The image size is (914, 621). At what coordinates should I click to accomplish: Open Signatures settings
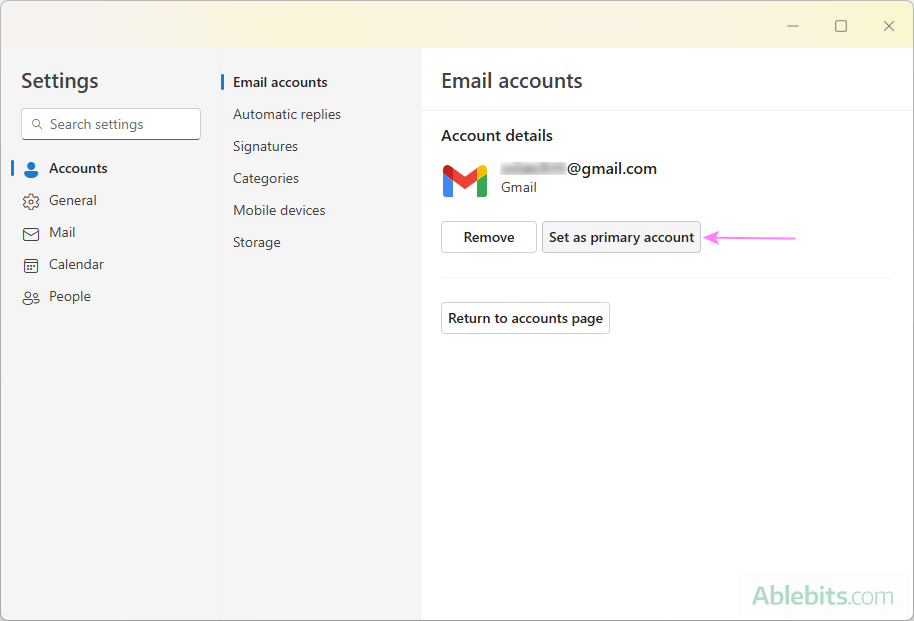pyautogui.click(x=265, y=146)
